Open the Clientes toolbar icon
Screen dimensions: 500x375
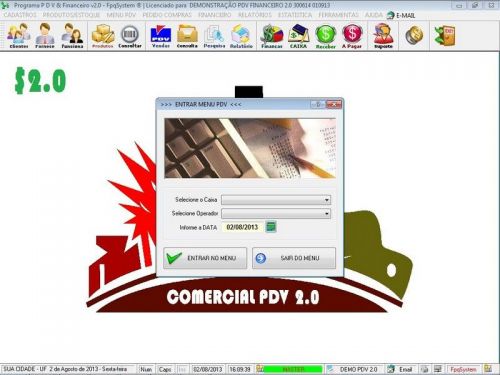[19, 36]
